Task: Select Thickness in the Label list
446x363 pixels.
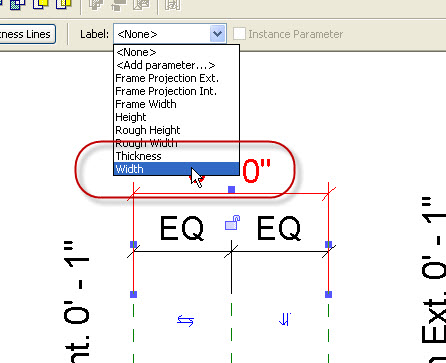Action: click(x=176, y=156)
